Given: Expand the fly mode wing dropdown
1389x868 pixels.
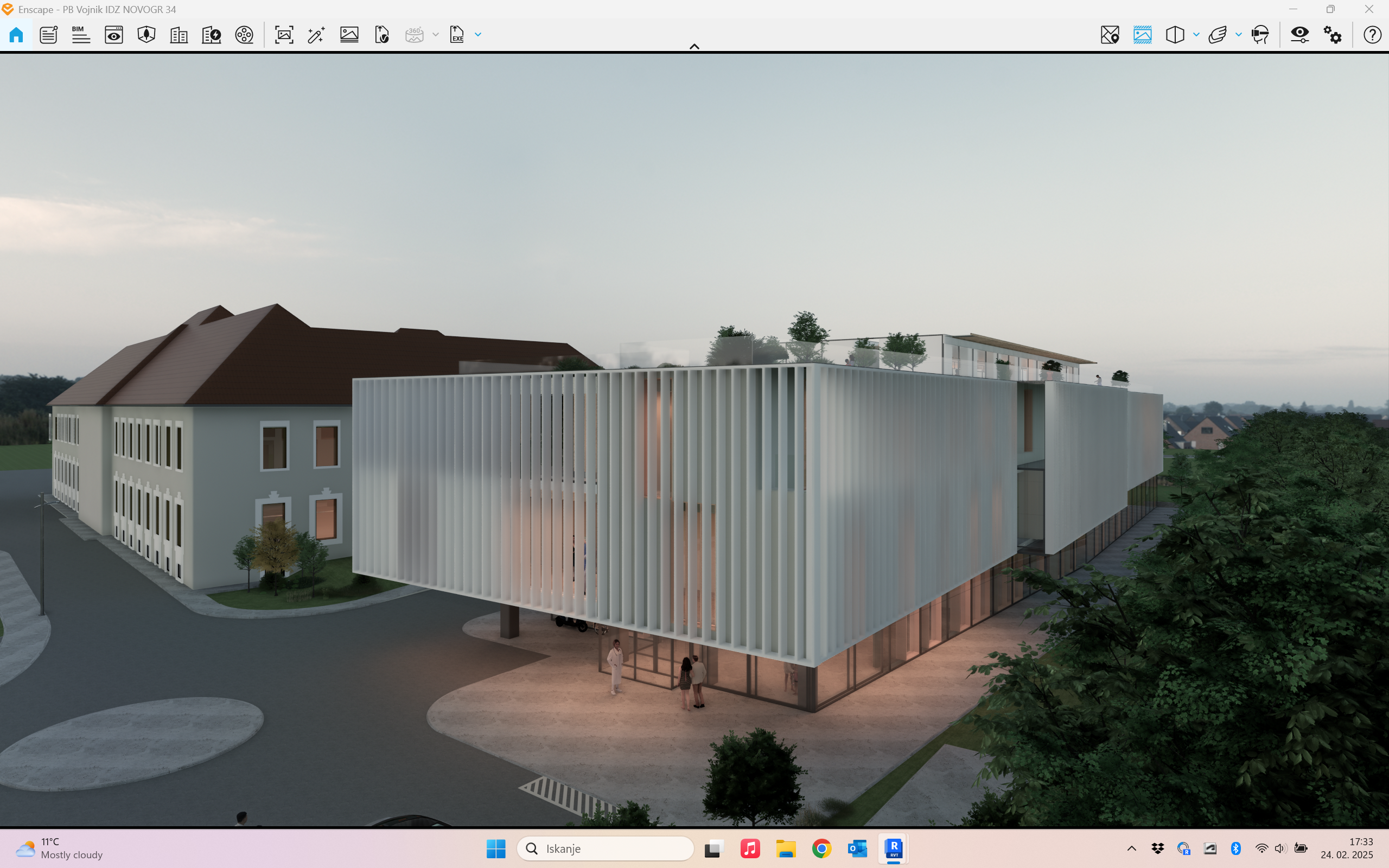Looking at the screenshot, I should (x=1239, y=35).
